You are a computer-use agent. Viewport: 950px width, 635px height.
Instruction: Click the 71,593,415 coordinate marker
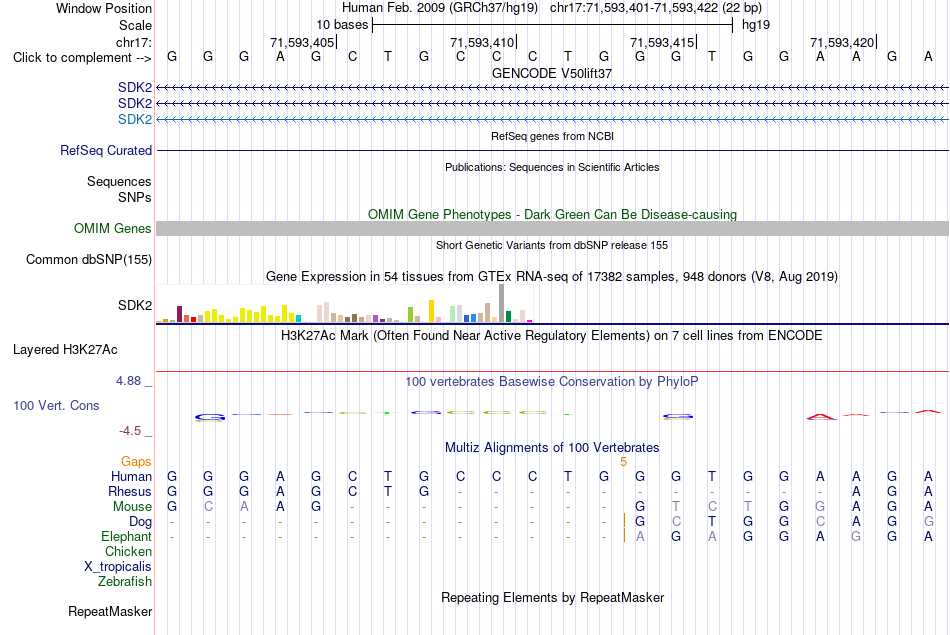coord(662,42)
